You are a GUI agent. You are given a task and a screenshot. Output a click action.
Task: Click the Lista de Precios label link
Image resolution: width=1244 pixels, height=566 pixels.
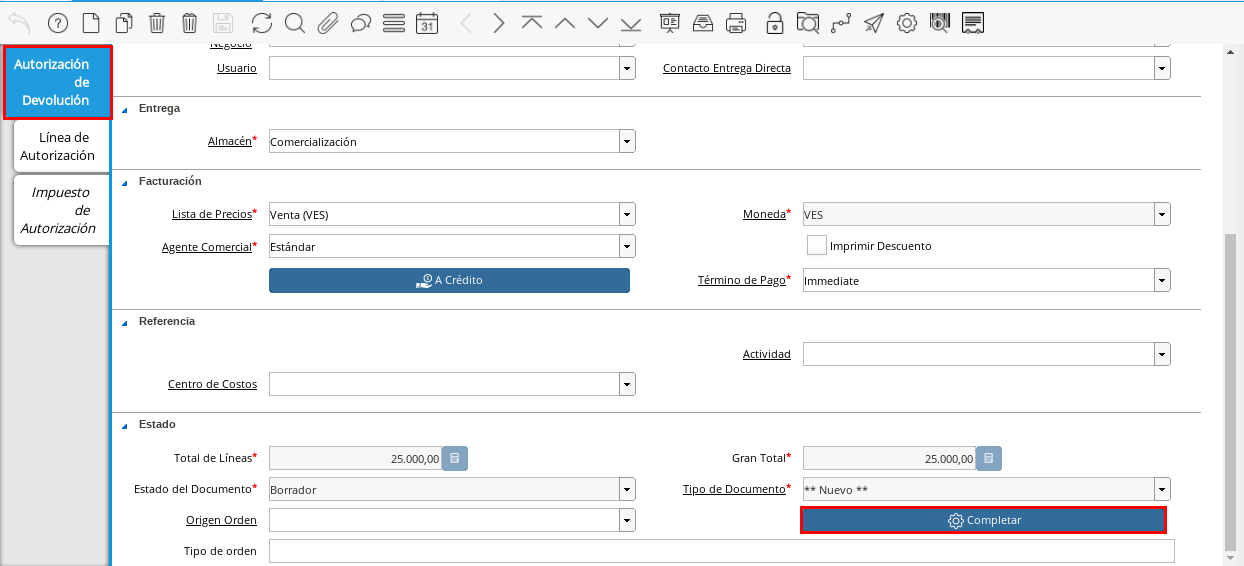(212, 214)
